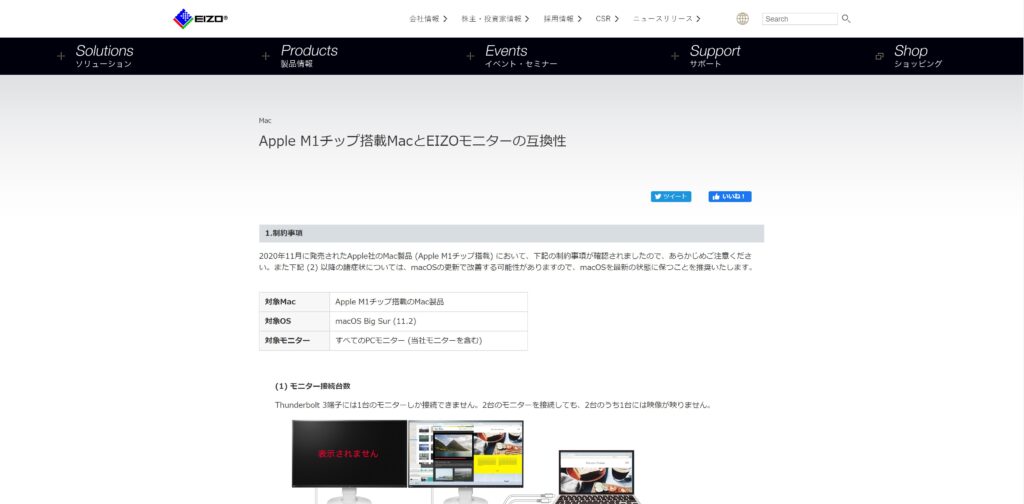Viewport: 1024px width, 504px height.
Task: Open ニュースリリース link
Action: pyautogui.click(x=666, y=19)
